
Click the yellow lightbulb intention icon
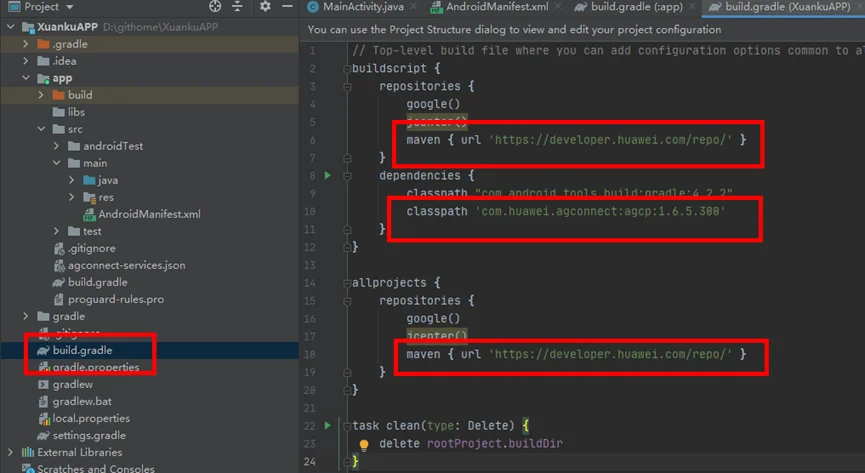coord(364,444)
